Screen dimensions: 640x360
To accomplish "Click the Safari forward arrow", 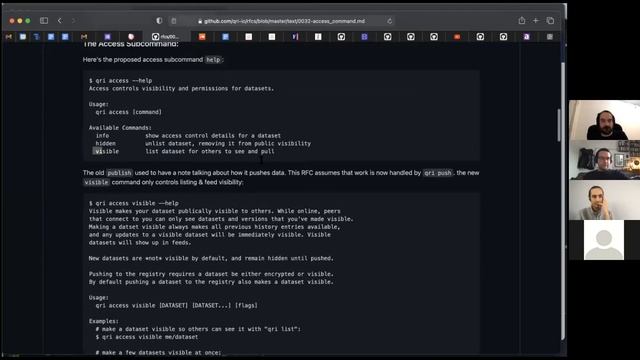I will tap(73, 20).
